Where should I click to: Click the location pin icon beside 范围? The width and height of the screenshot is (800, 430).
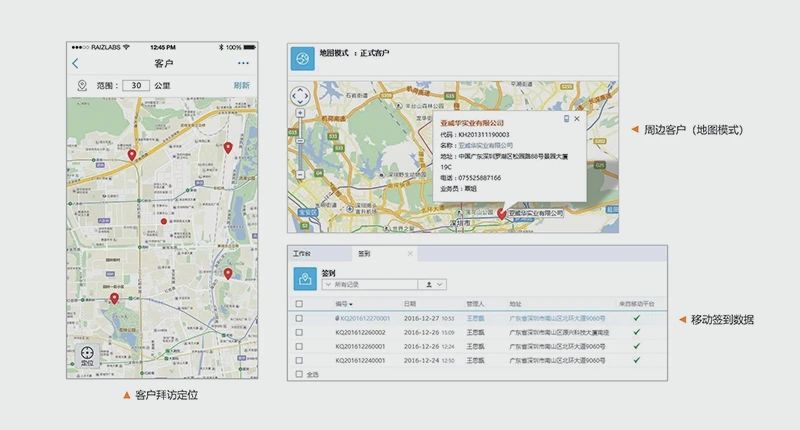point(82,86)
